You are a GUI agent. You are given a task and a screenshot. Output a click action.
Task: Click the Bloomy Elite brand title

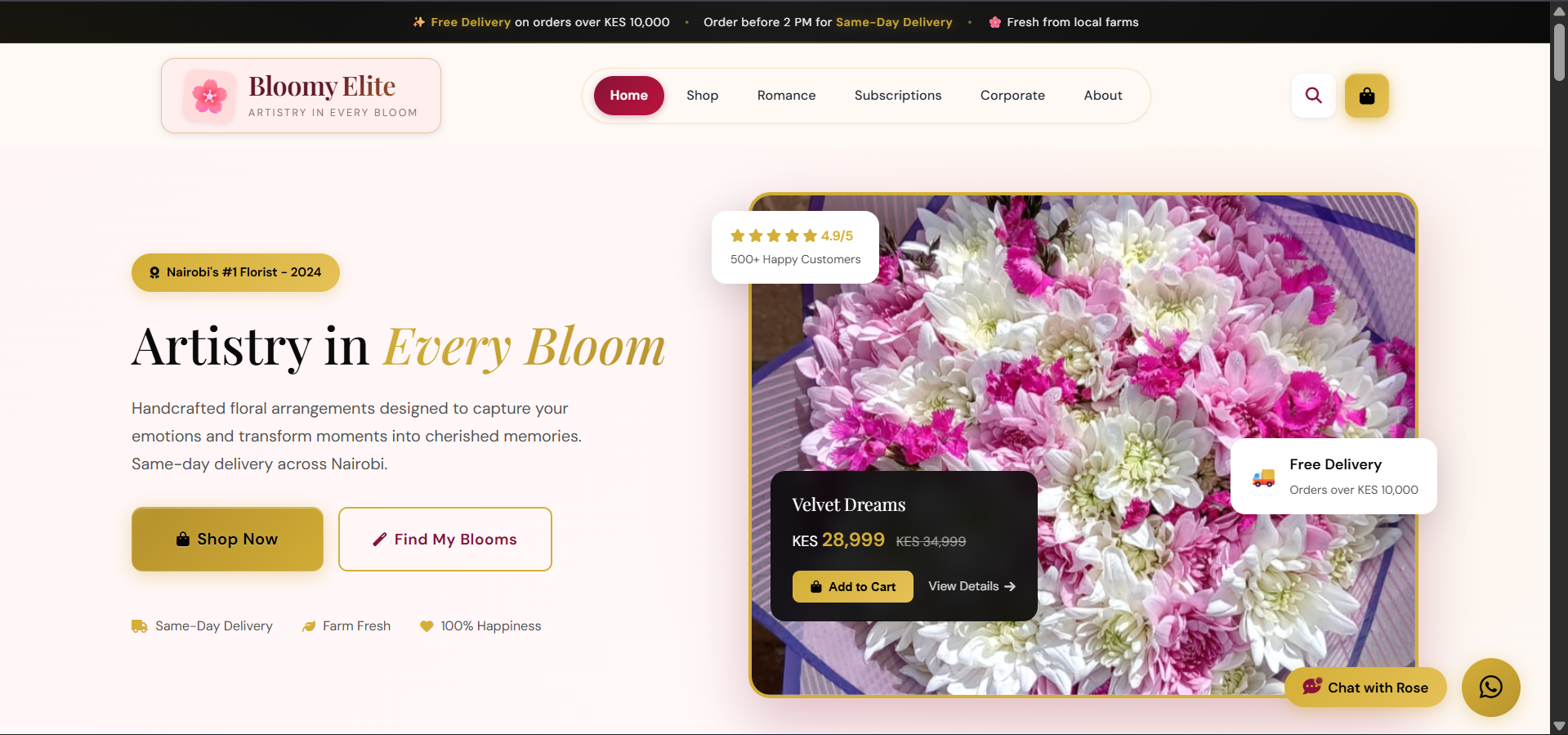[x=322, y=86]
